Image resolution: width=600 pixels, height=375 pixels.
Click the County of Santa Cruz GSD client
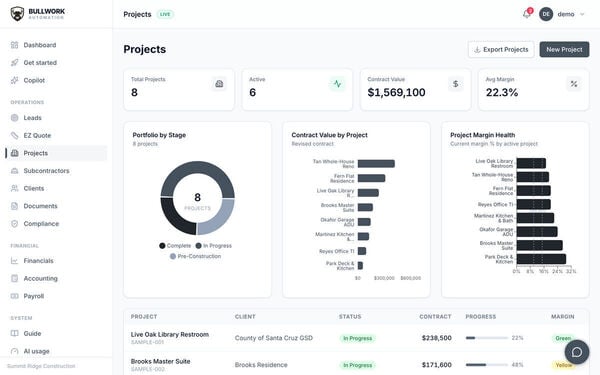tap(274, 338)
